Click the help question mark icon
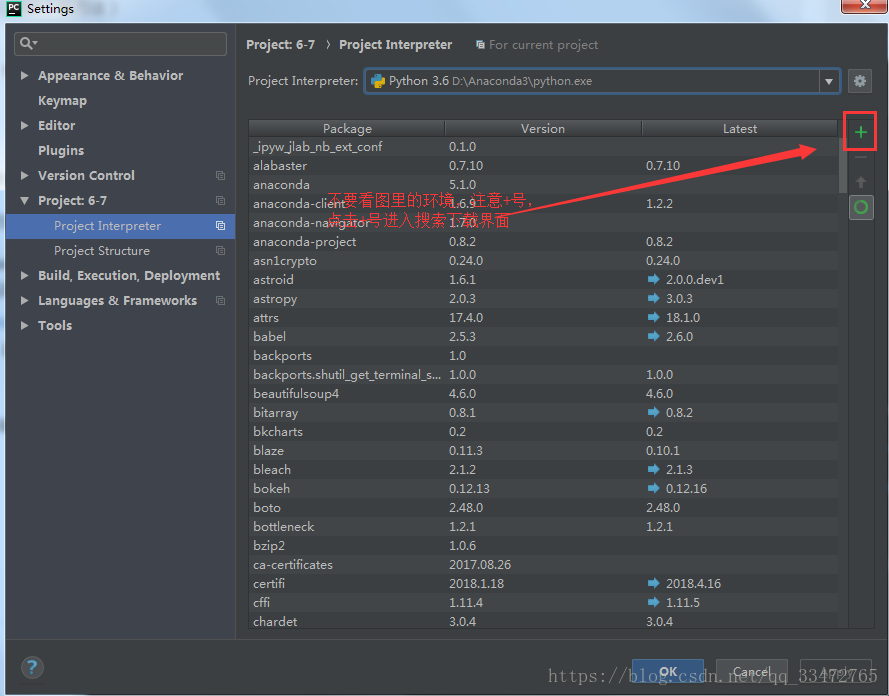Screen dimensions: 889x696 (x=32, y=667)
